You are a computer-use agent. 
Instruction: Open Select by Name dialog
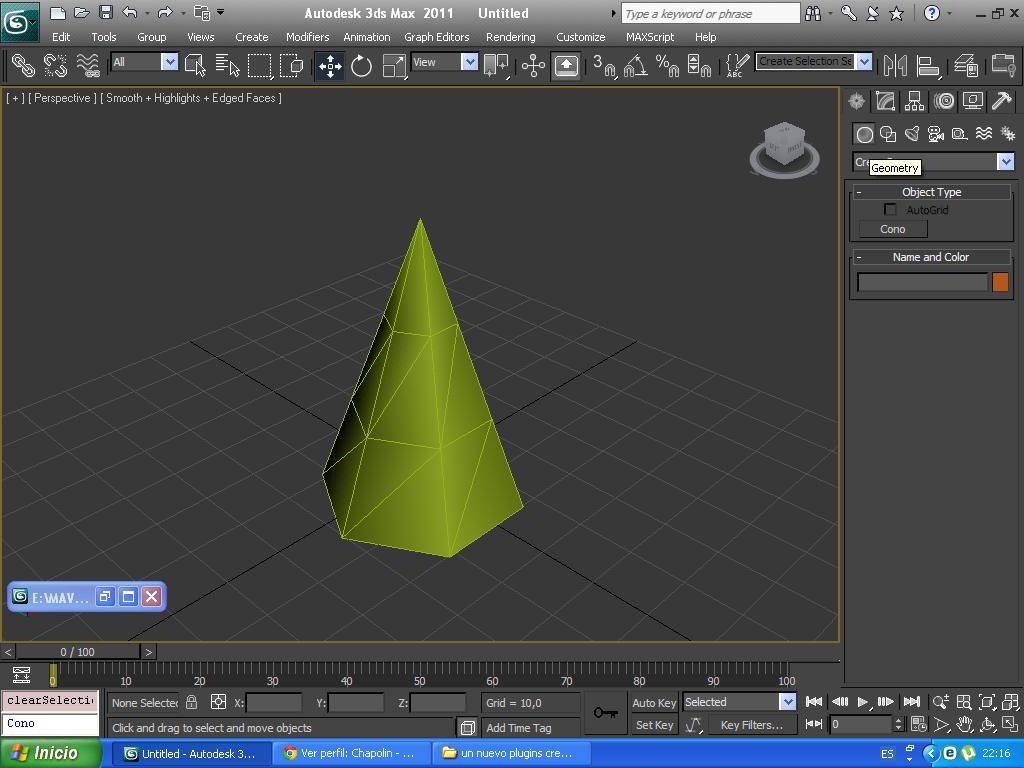(x=227, y=65)
